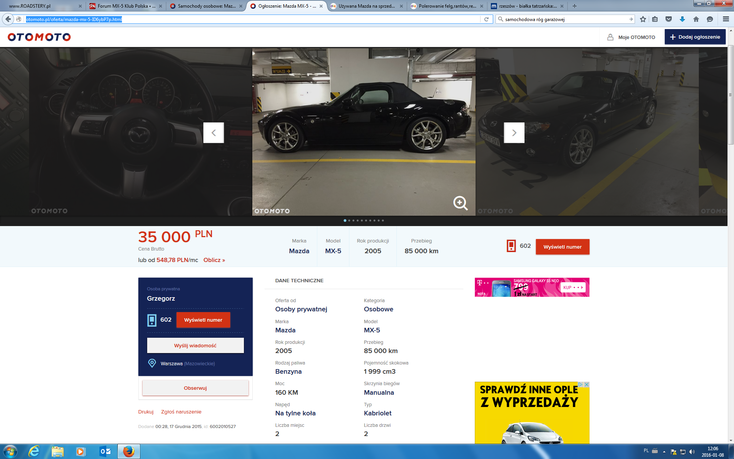Open the Windows Start menu
Viewport: 734px width, 459px height.
(x=10, y=452)
